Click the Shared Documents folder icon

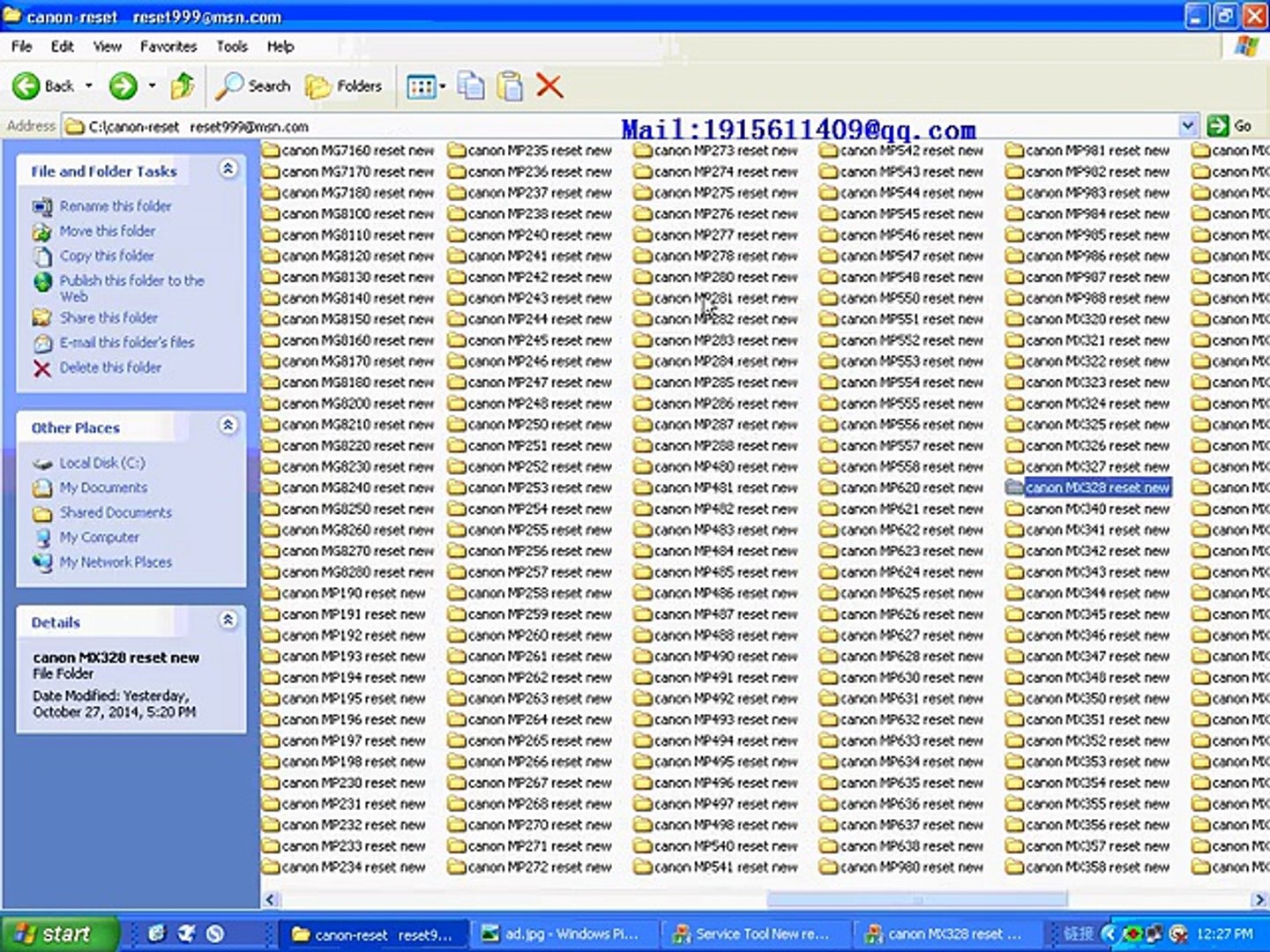click(x=42, y=512)
